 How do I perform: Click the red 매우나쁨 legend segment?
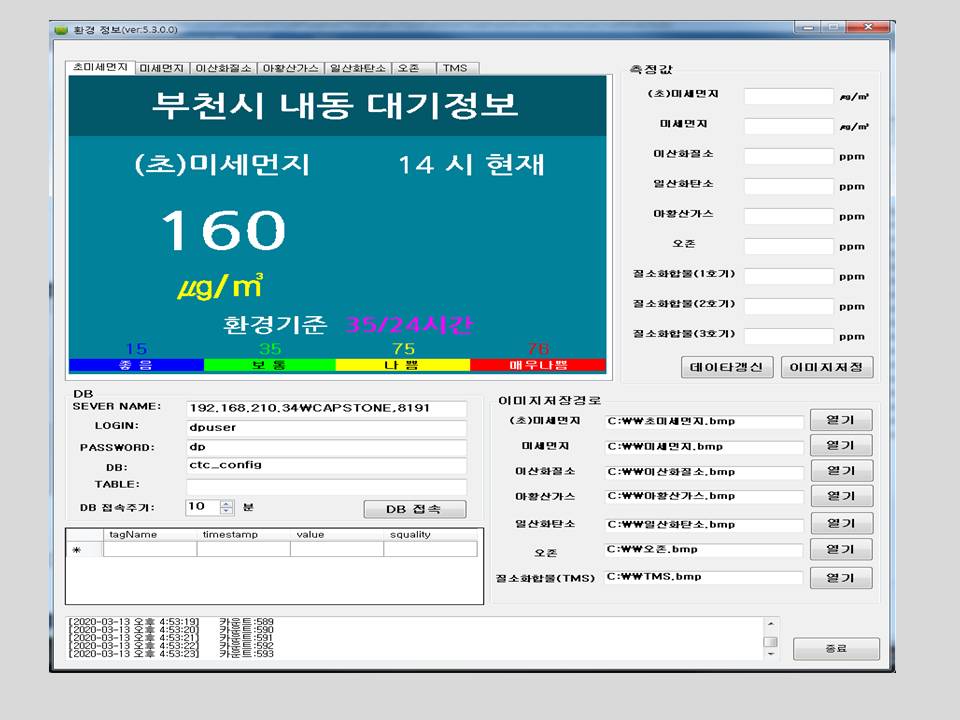pyautogui.click(x=538, y=365)
